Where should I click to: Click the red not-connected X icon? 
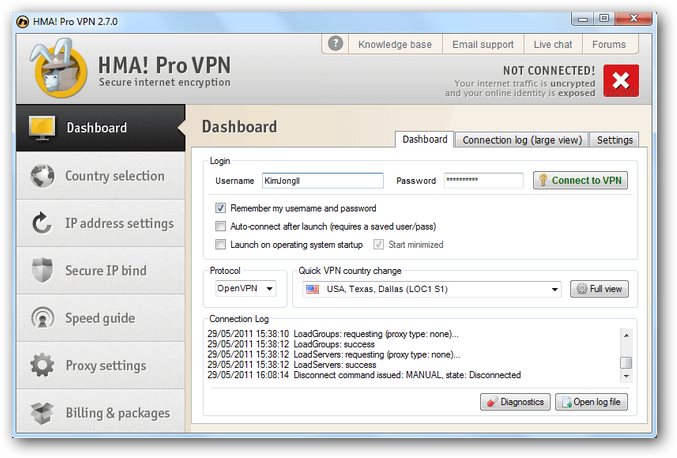(x=621, y=81)
